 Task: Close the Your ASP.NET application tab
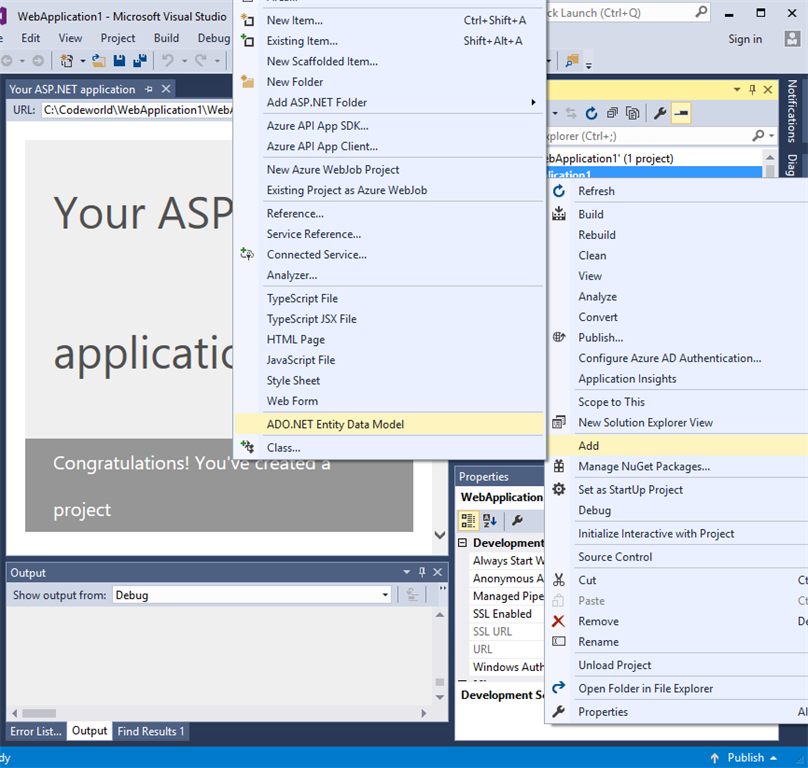pos(166,89)
